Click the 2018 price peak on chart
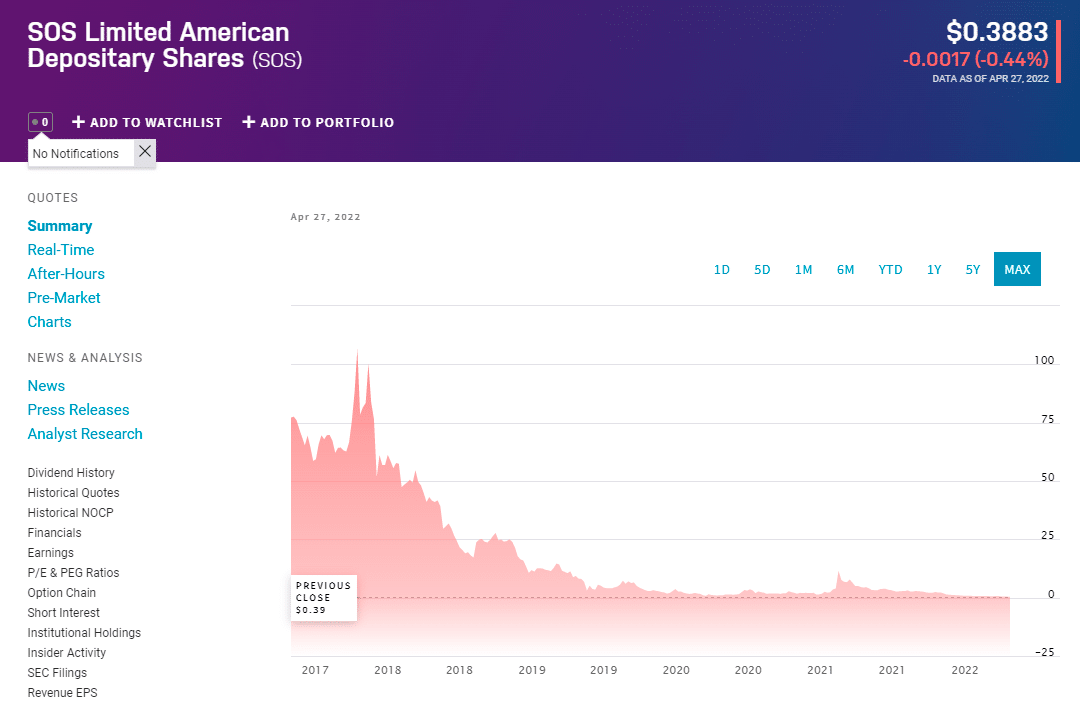This screenshot has width=1080, height=718. [357, 352]
